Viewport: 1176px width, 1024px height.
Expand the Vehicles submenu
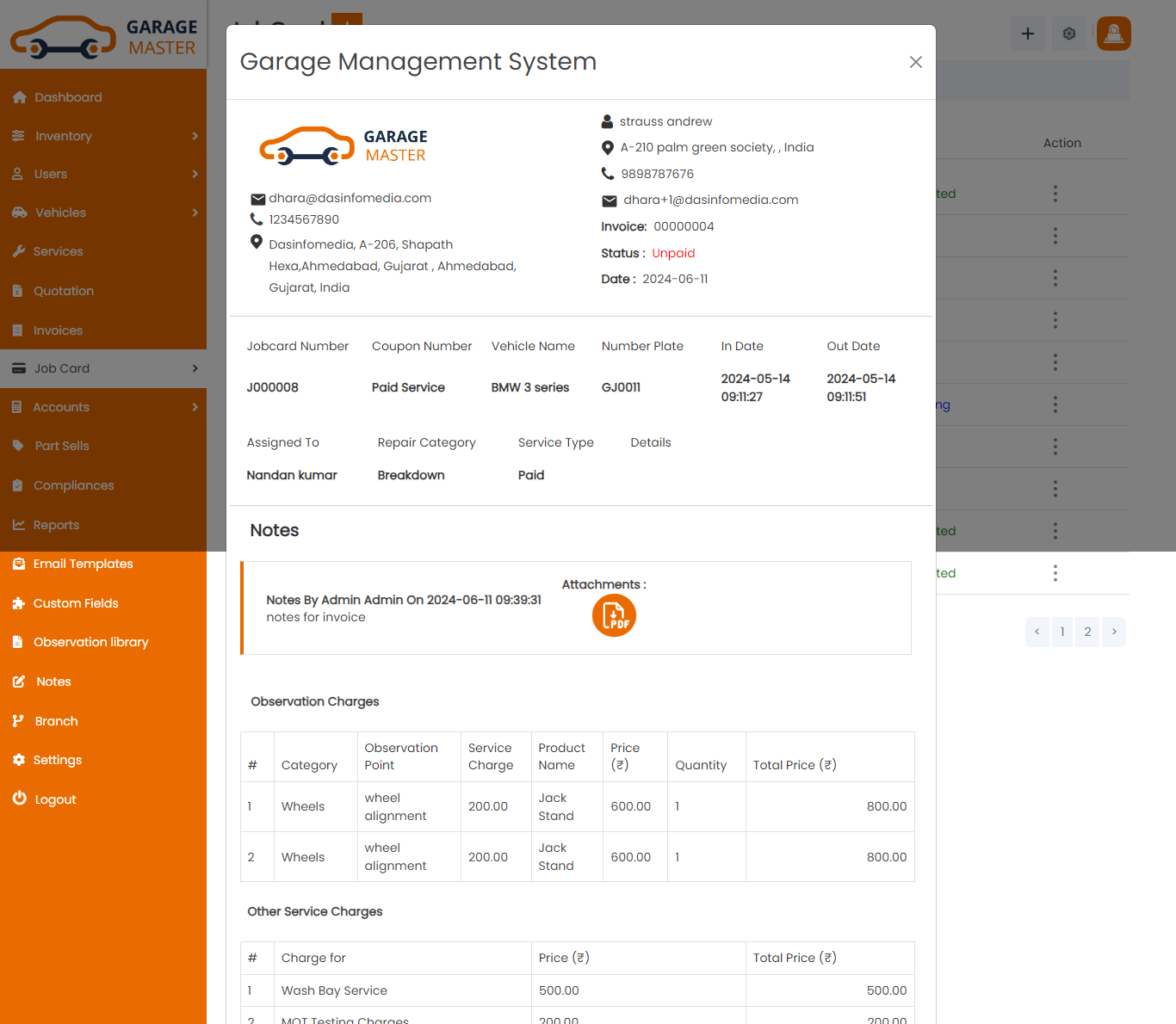(x=196, y=213)
